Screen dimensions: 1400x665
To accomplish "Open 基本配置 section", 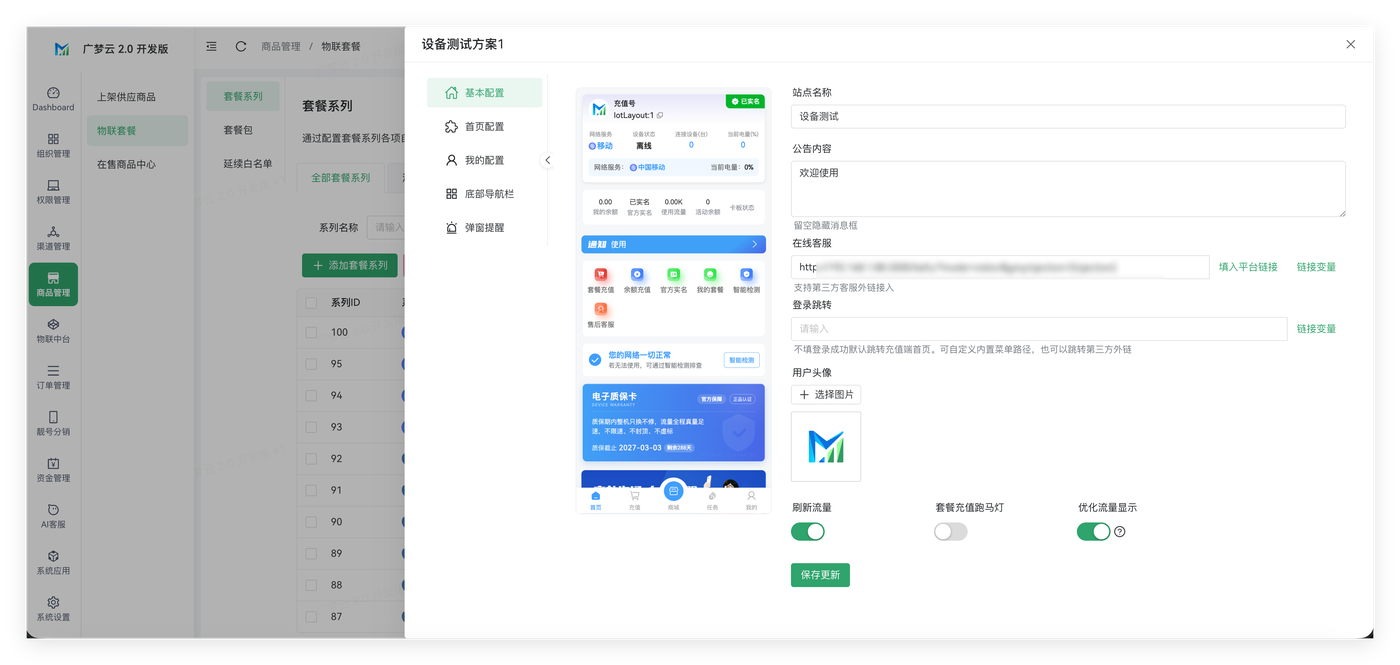I will pyautogui.click(x=484, y=93).
